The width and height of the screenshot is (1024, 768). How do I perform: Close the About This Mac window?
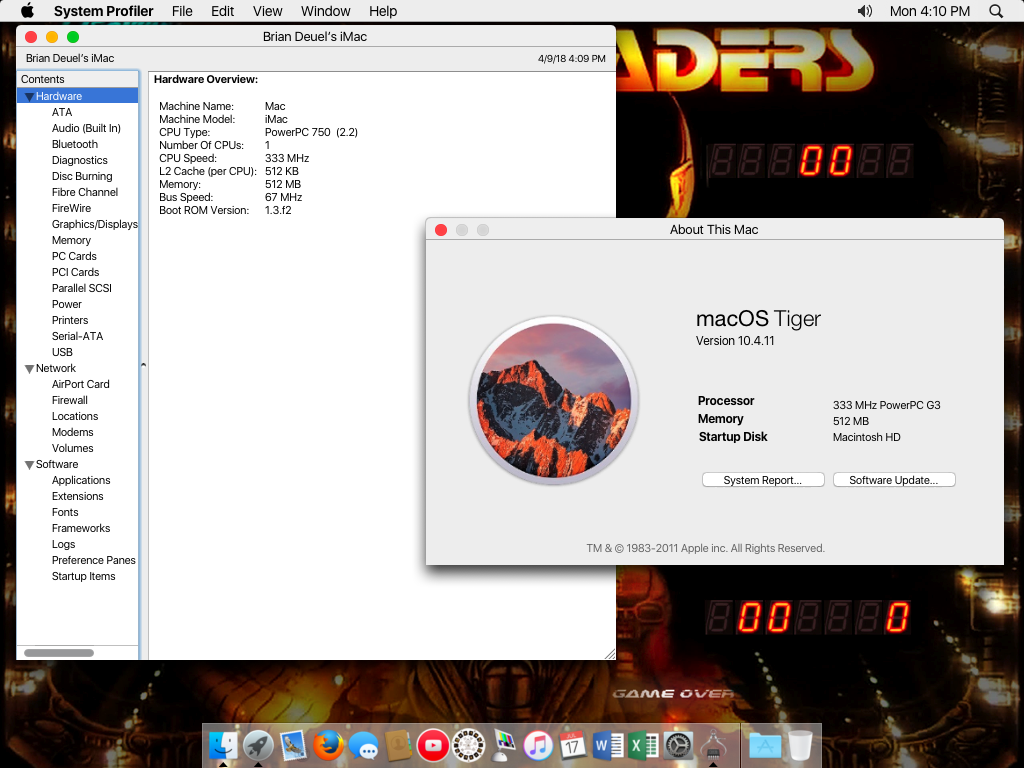[x=441, y=230]
